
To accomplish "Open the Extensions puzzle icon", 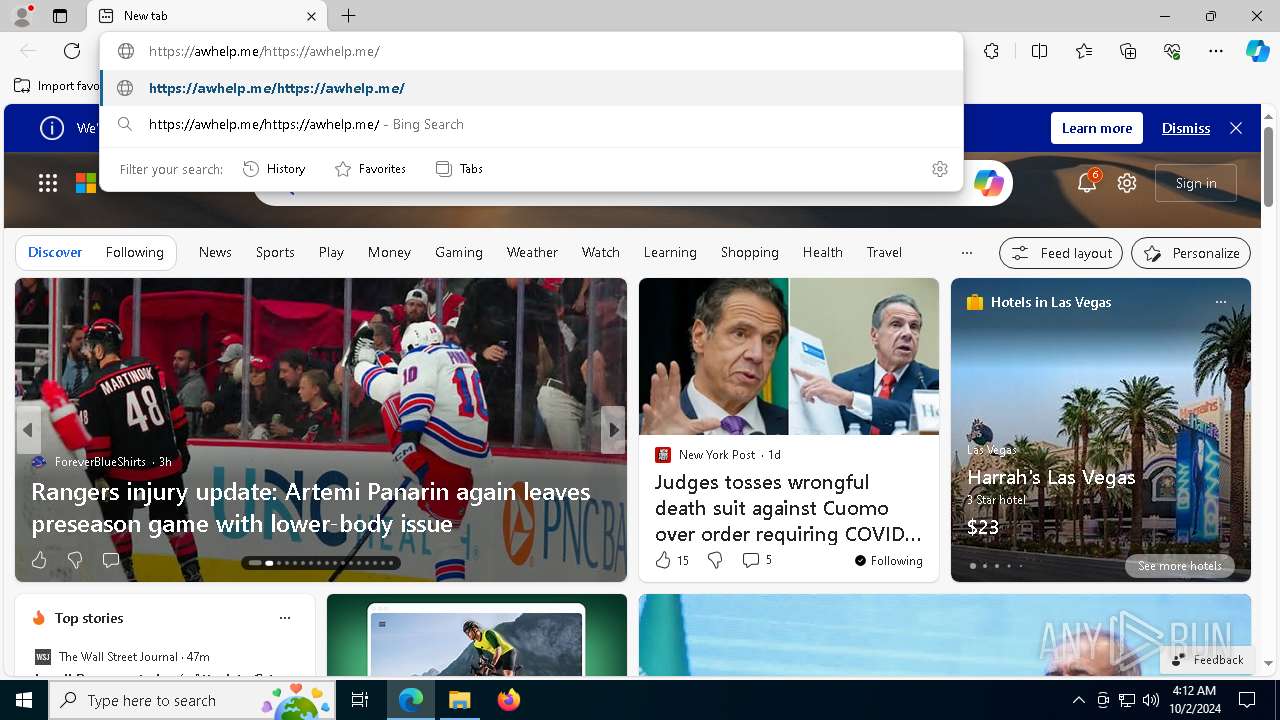I will [991, 51].
